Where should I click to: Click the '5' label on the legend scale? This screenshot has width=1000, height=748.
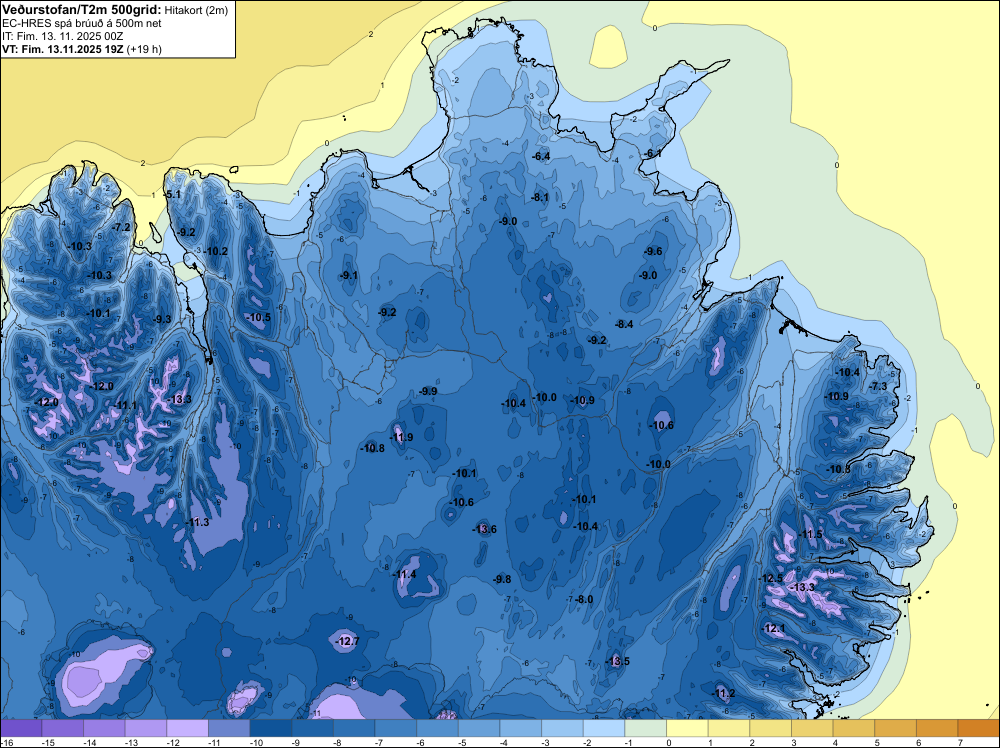pos(877,742)
